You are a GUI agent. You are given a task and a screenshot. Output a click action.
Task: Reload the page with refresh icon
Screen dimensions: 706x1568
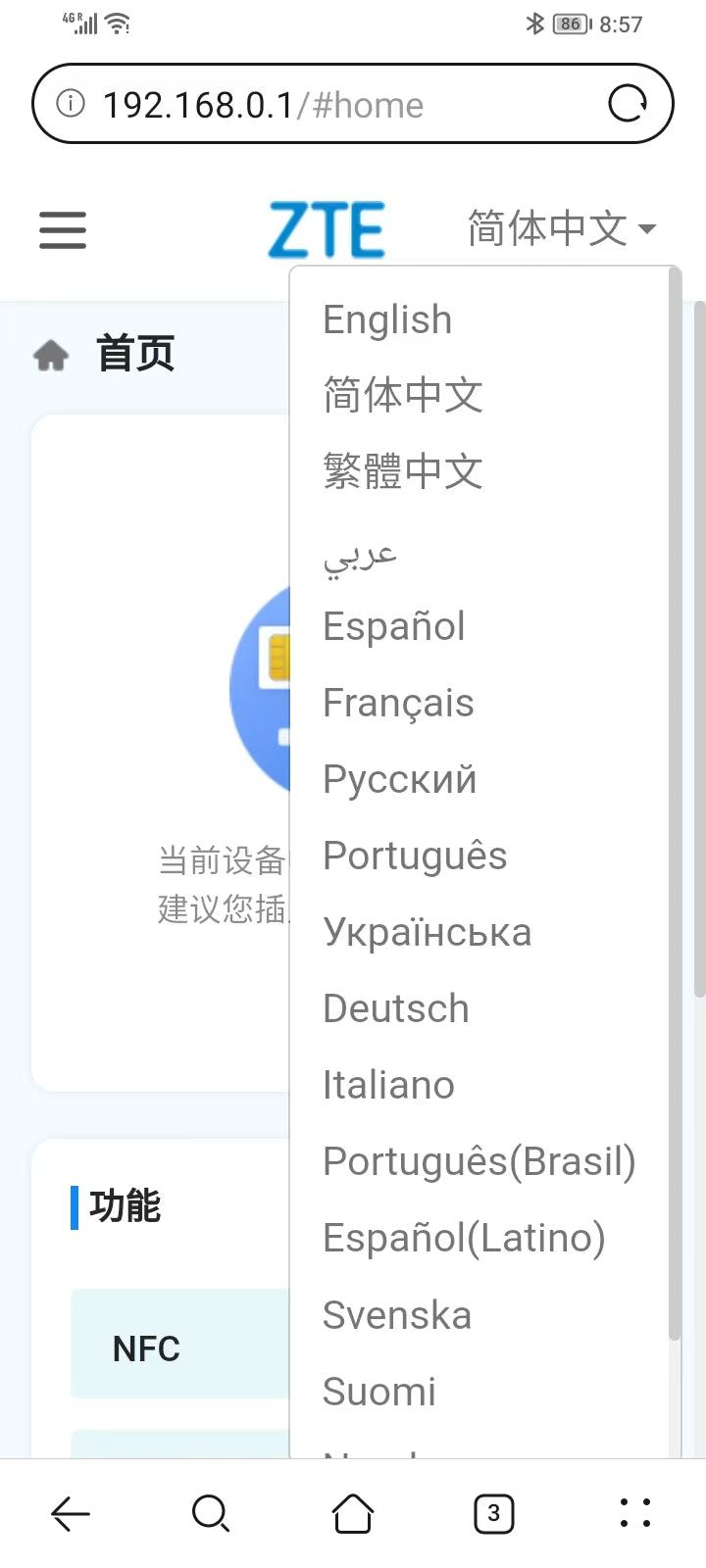tap(628, 103)
